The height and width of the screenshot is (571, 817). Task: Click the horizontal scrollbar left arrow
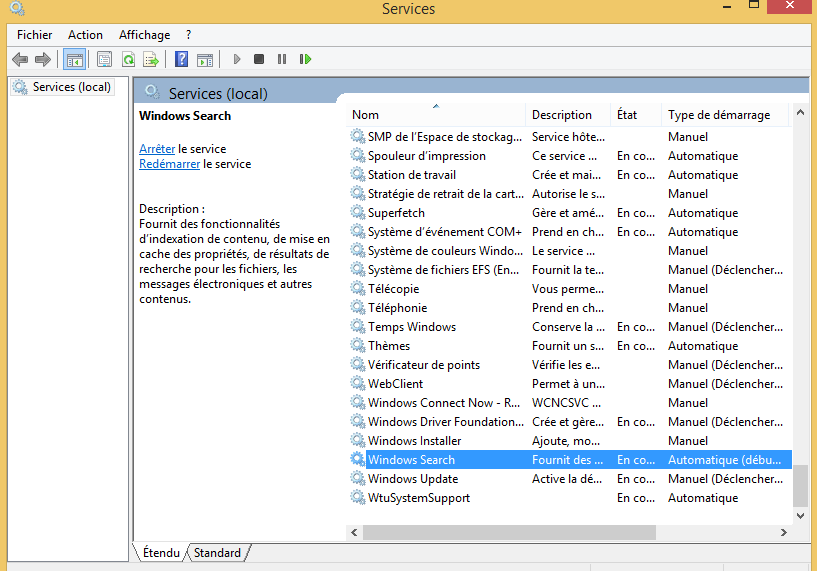[354, 532]
